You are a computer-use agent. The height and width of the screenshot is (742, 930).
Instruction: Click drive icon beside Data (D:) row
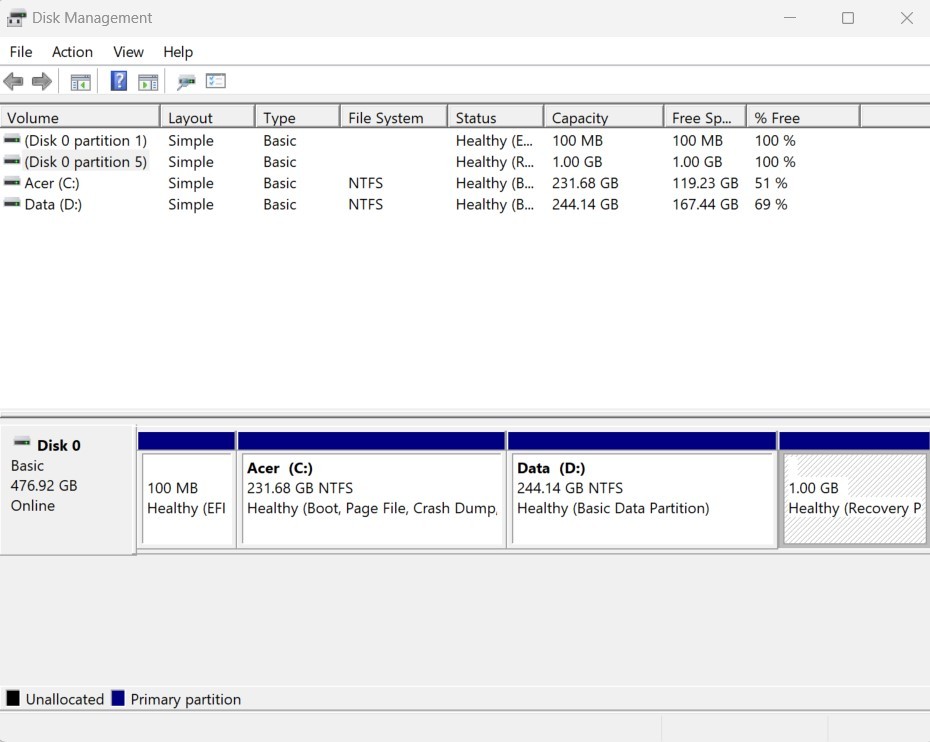[12, 204]
